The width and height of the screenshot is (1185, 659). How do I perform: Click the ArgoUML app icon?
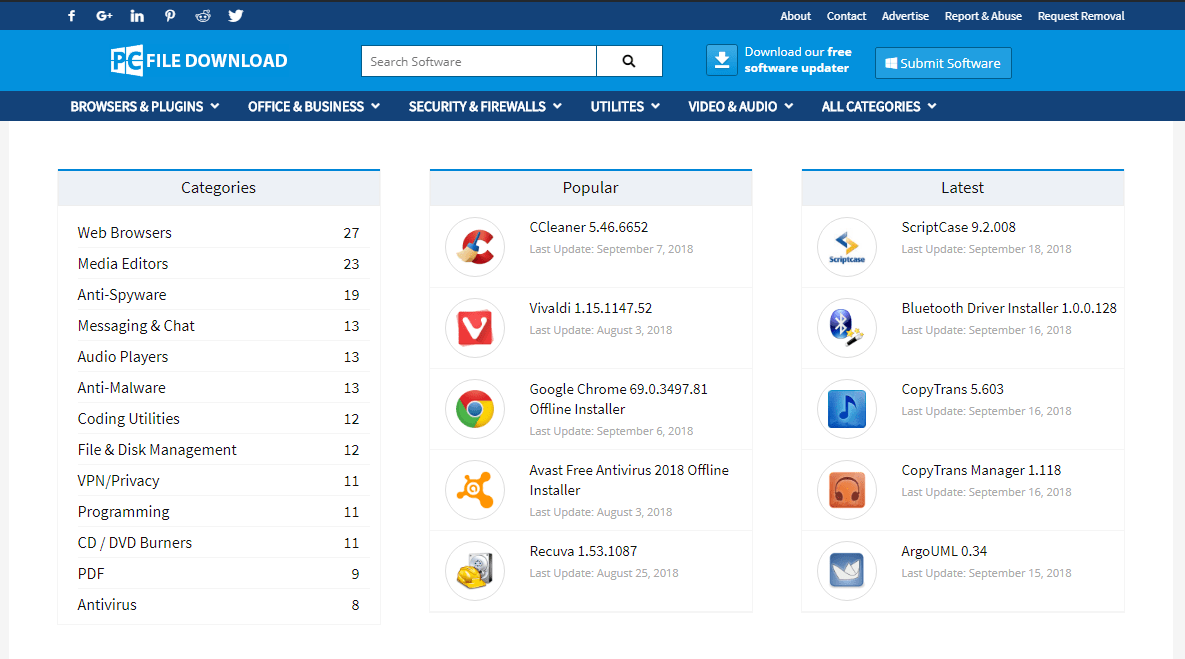pos(846,571)
